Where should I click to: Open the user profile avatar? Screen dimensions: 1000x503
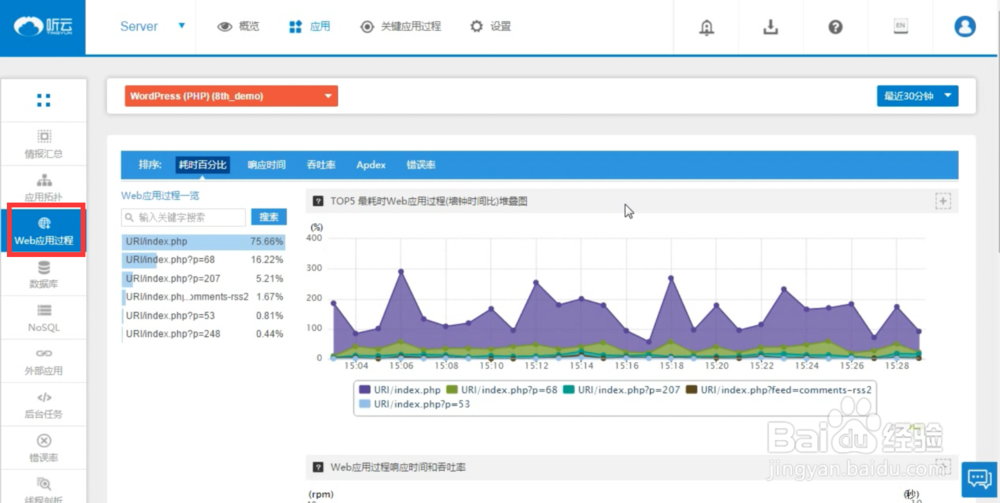pos(965,26)
